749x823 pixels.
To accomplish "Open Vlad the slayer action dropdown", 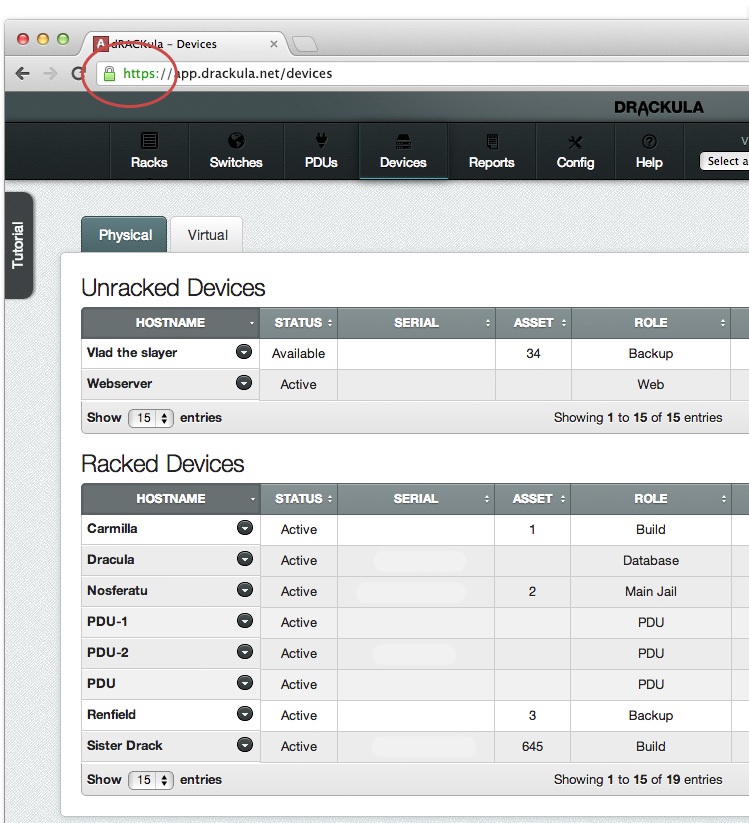I will pyautogui.click(x=244, y=352).
